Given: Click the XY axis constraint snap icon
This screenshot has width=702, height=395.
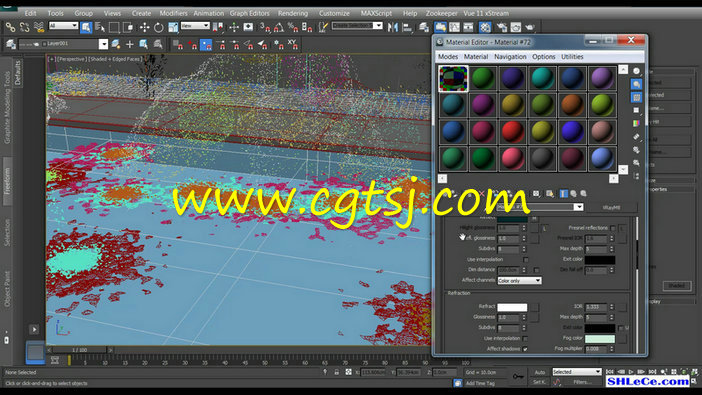Looking at the screenshot, I should pyautogui.click(x=292, y=44).
